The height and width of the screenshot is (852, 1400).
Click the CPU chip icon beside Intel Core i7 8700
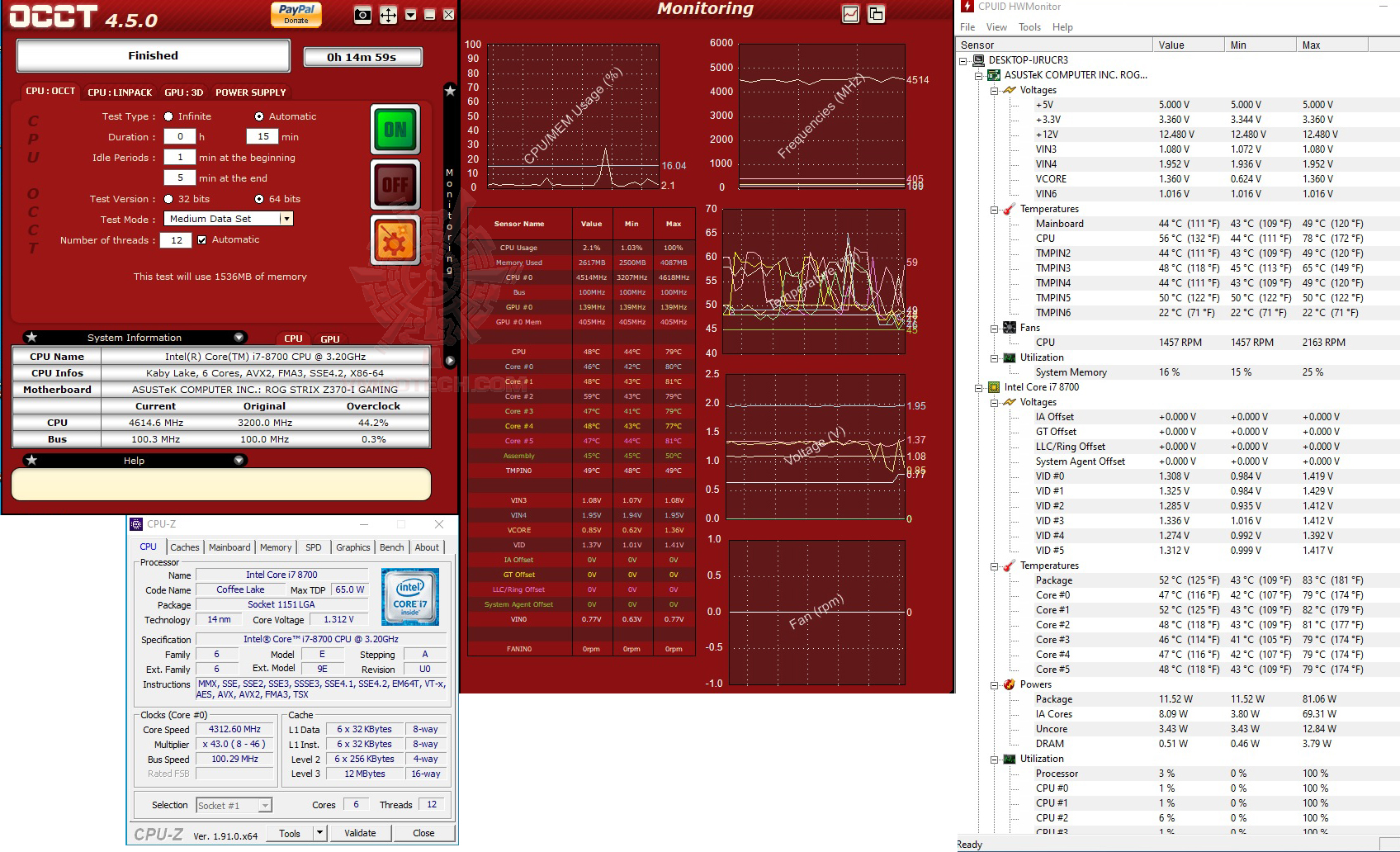994,387
